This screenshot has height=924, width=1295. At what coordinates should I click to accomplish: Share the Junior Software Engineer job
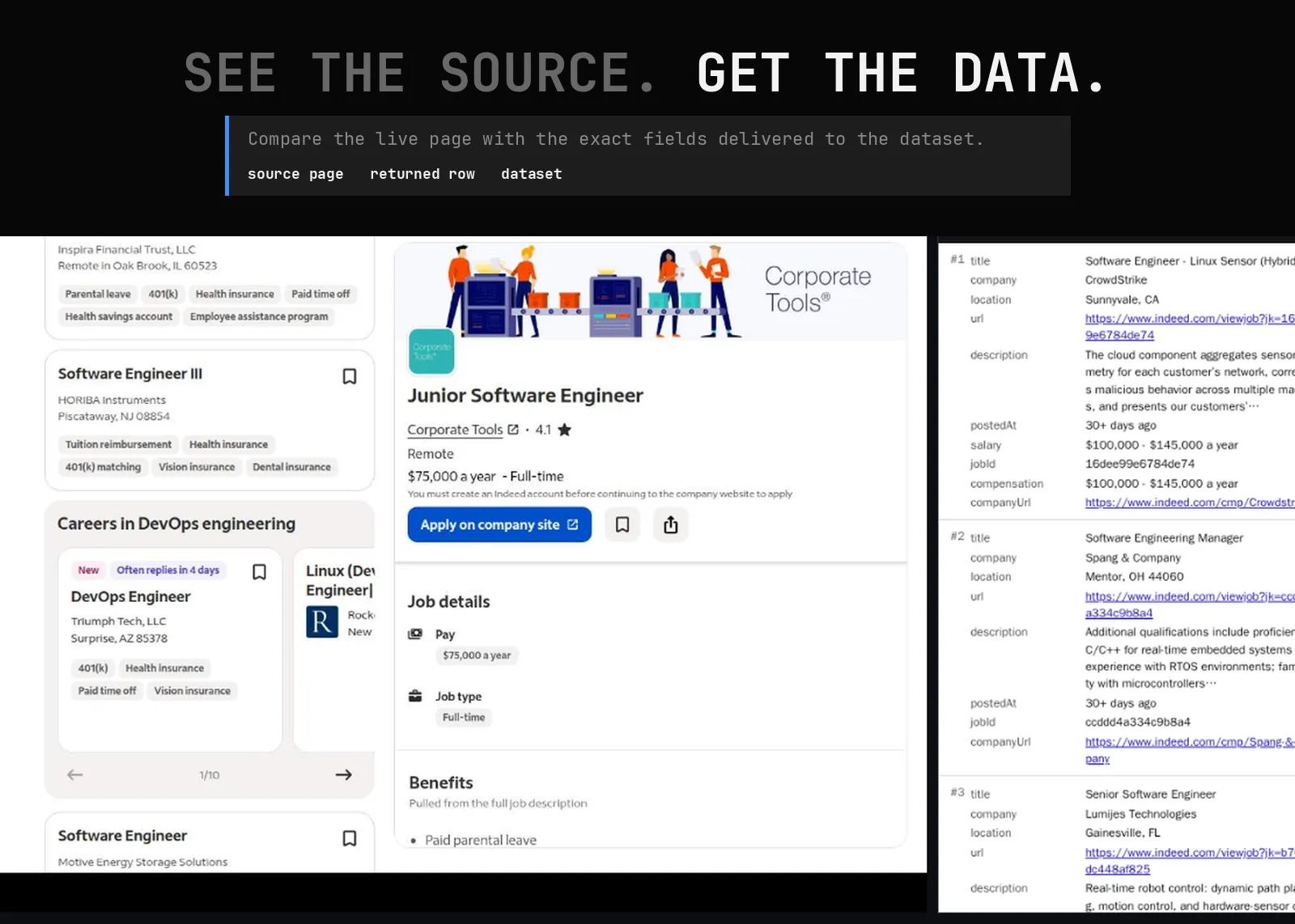coord(670,524)
